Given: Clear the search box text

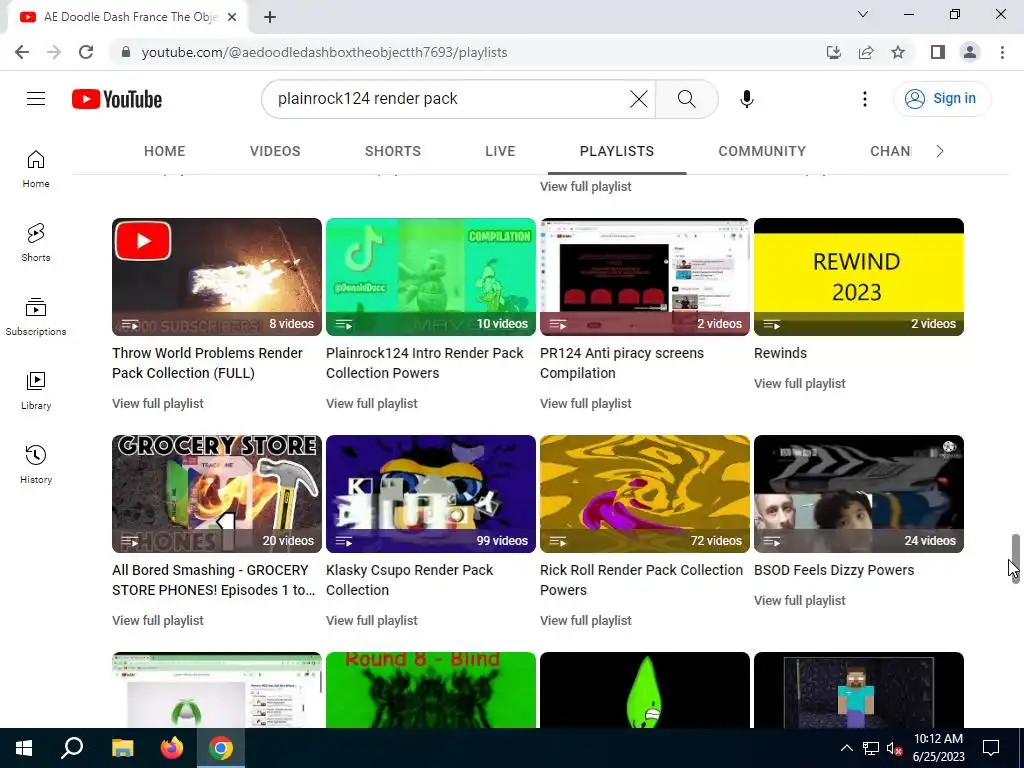Looking at the screenshot, I should tap(639, 99).
